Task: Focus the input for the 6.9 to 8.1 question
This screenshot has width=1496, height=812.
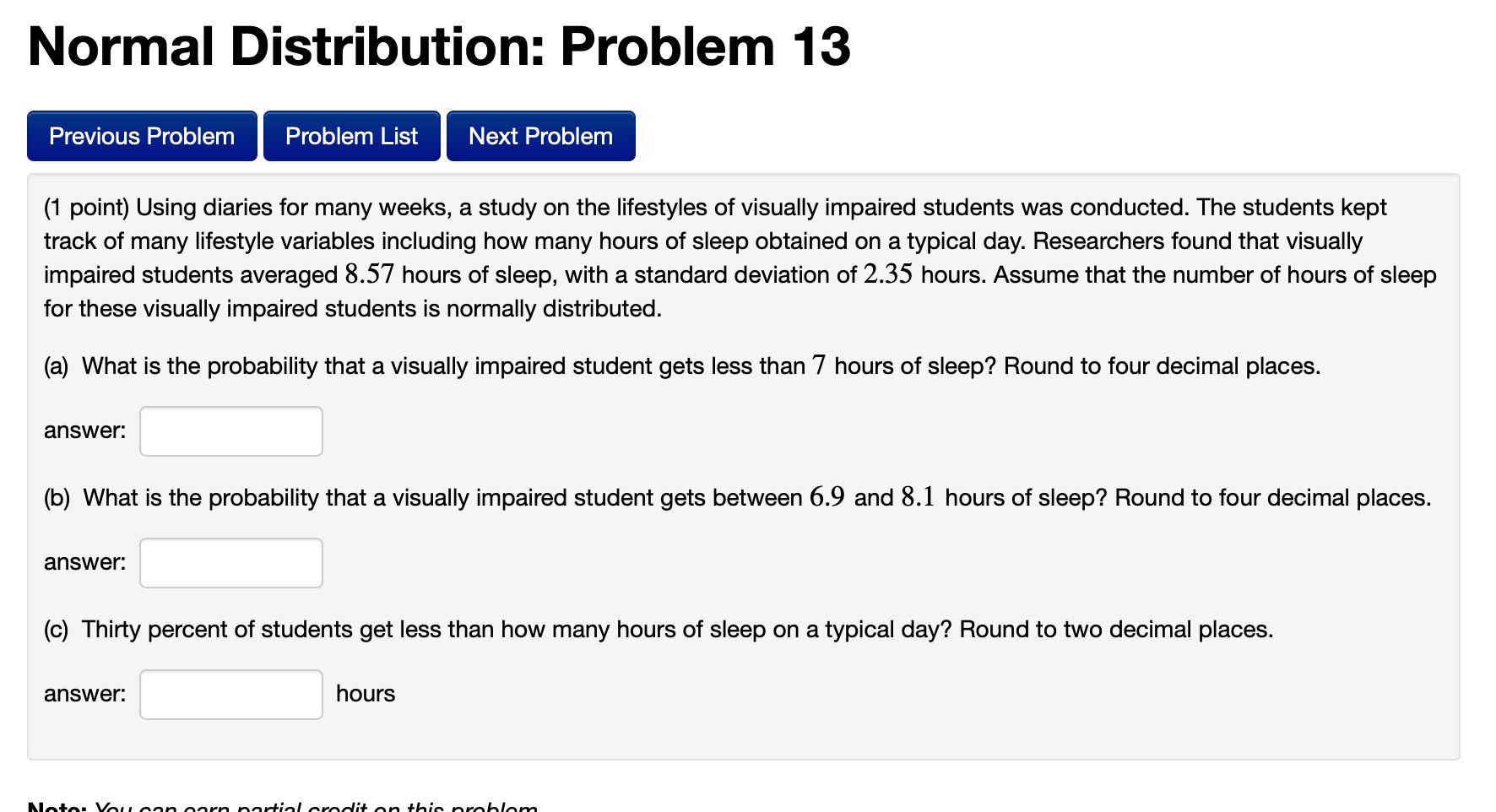Action: click(230, 562)
